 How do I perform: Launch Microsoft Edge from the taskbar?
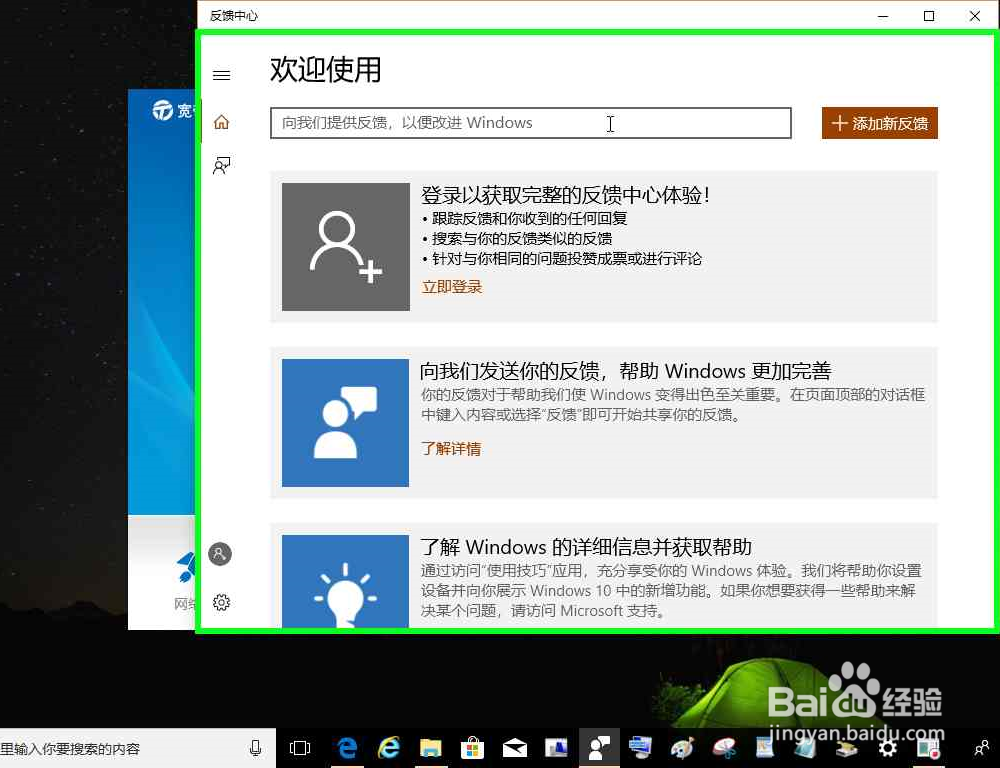click(346, 747)
